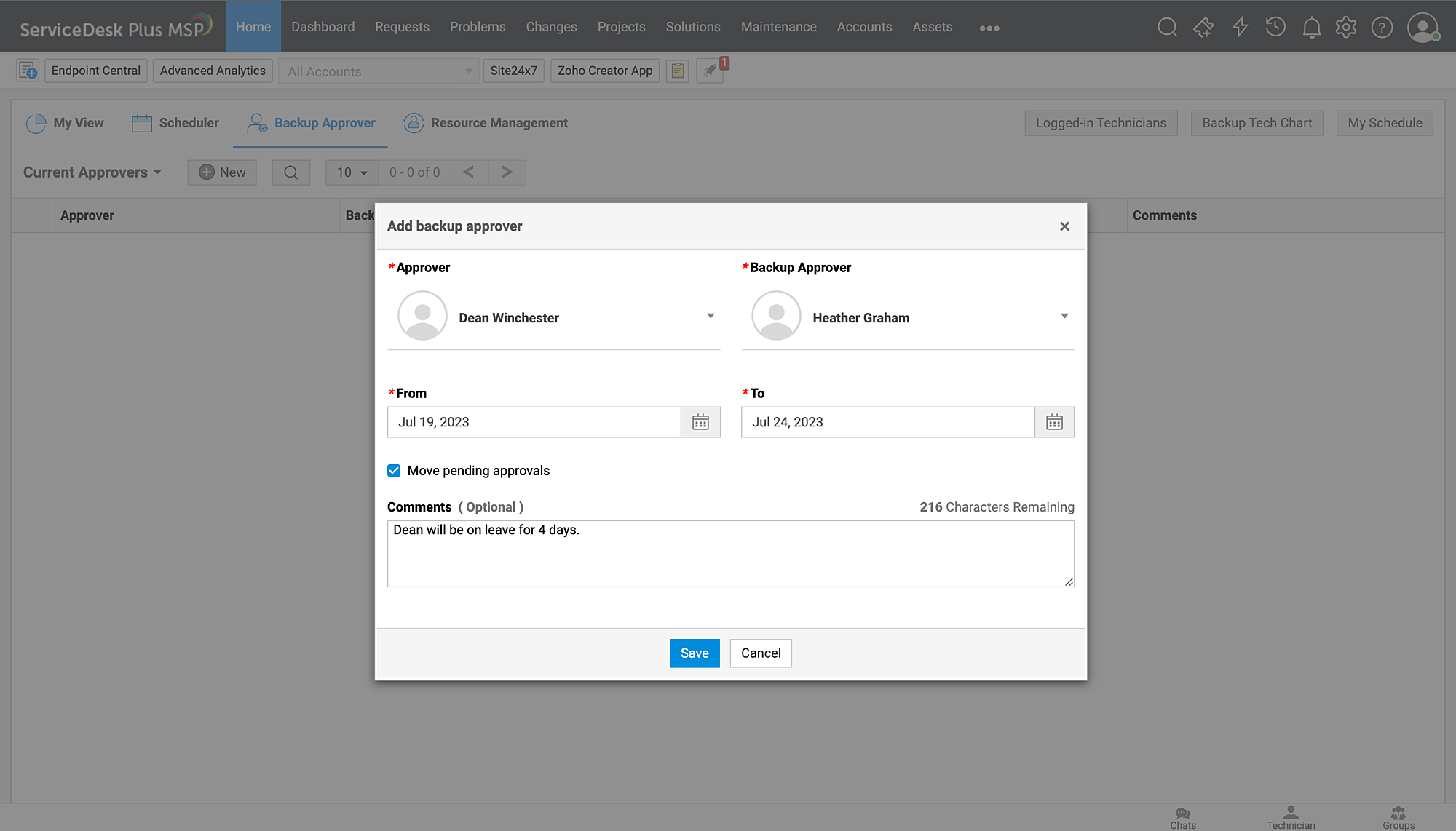
Task: Save the backup approver
Action: (694, 653)
